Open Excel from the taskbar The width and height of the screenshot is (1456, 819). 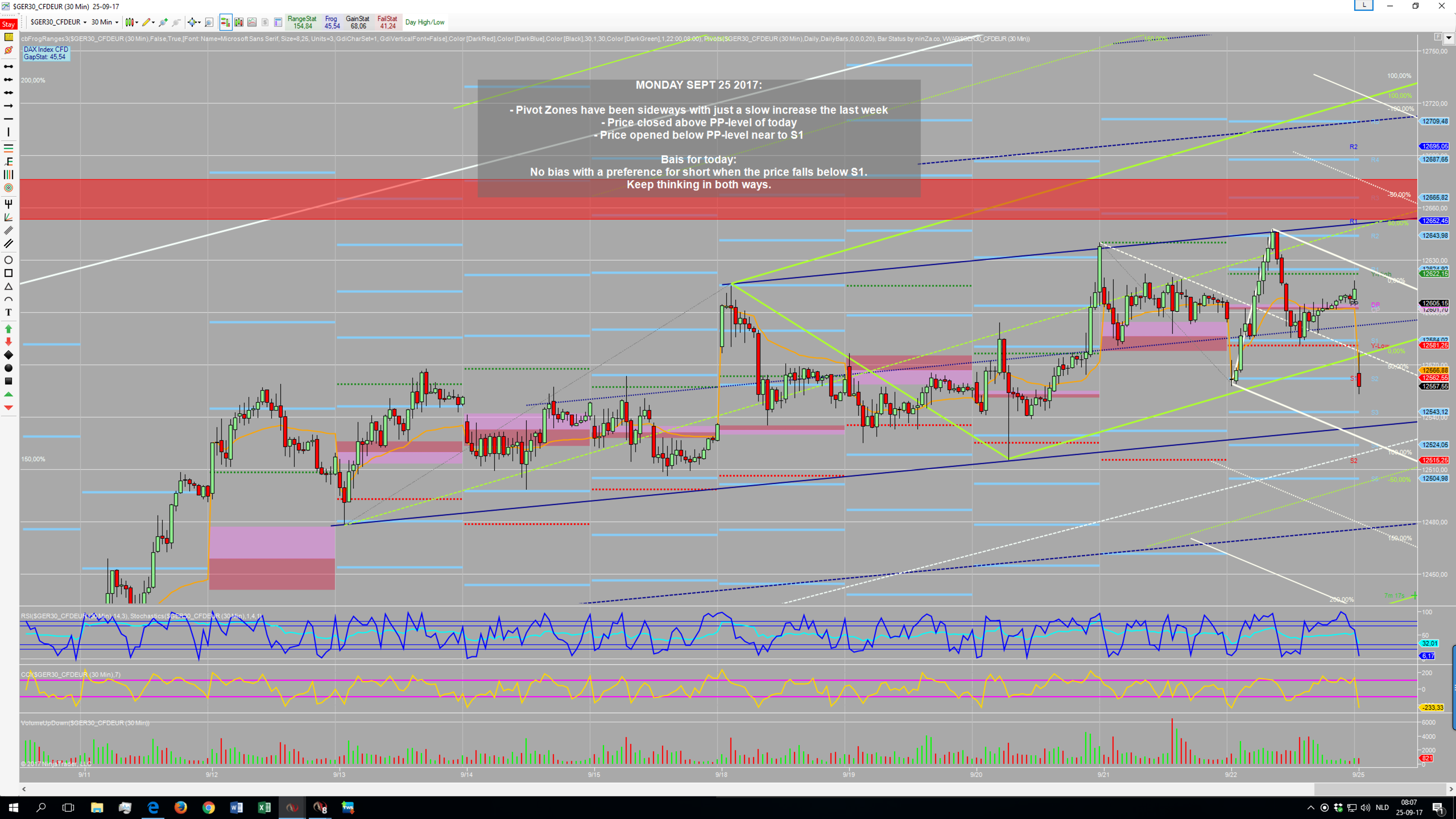264,807
